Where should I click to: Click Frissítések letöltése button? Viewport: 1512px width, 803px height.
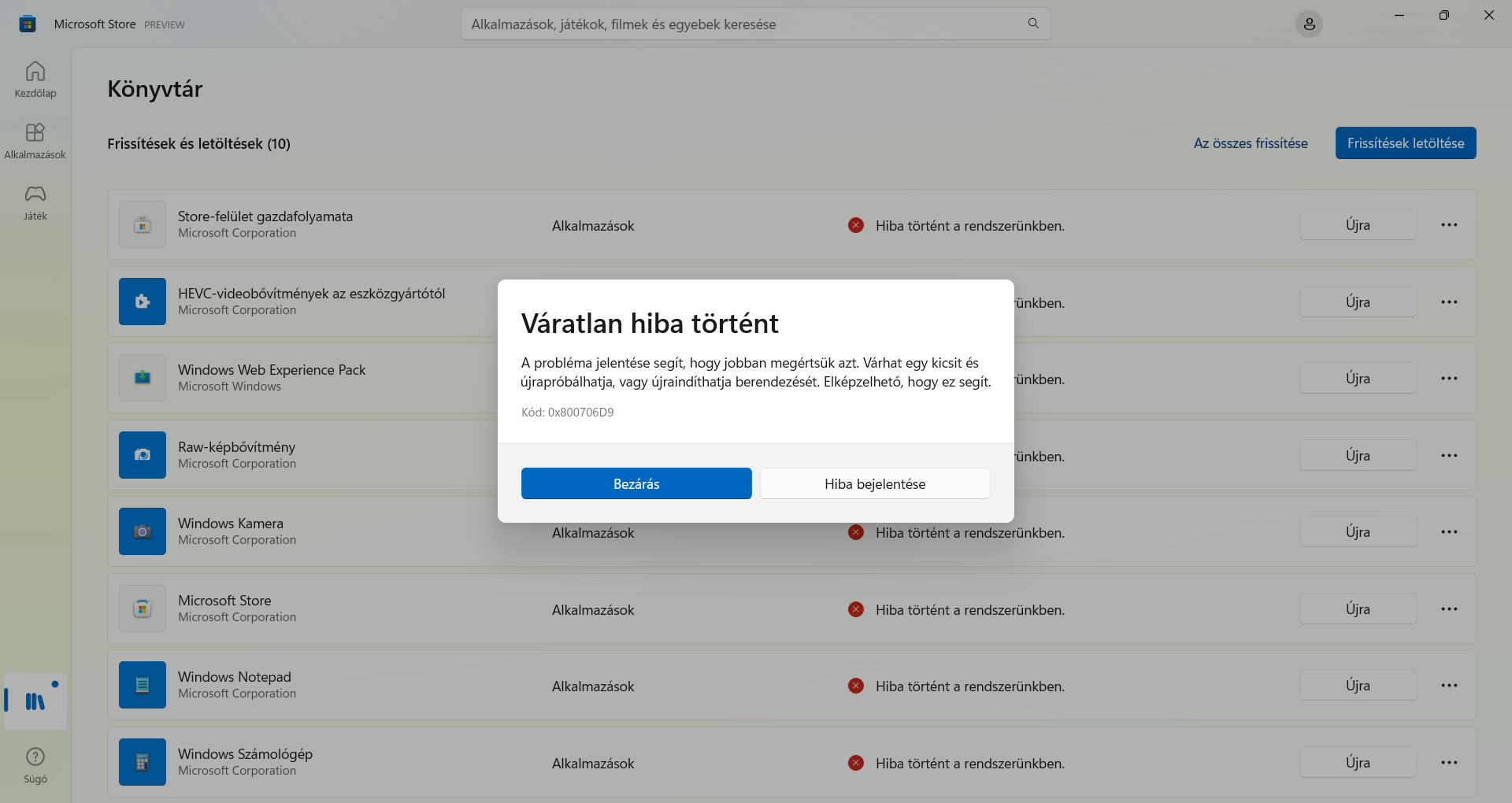click(x=1406, y=142)
